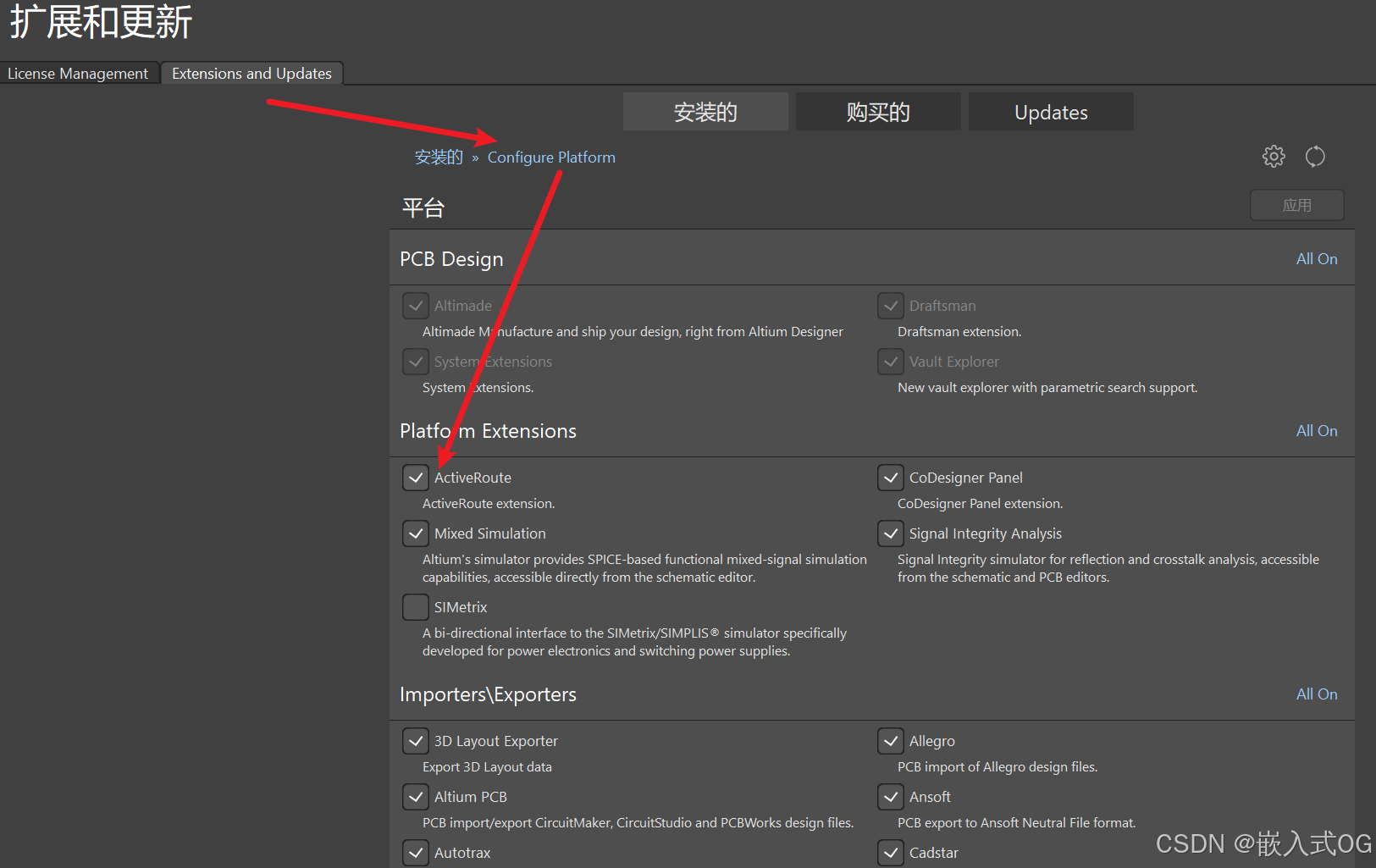Screen dimensions: 1376x868
Task: Click the Configure Platform breadcrumb link
Action: (551, 158)
